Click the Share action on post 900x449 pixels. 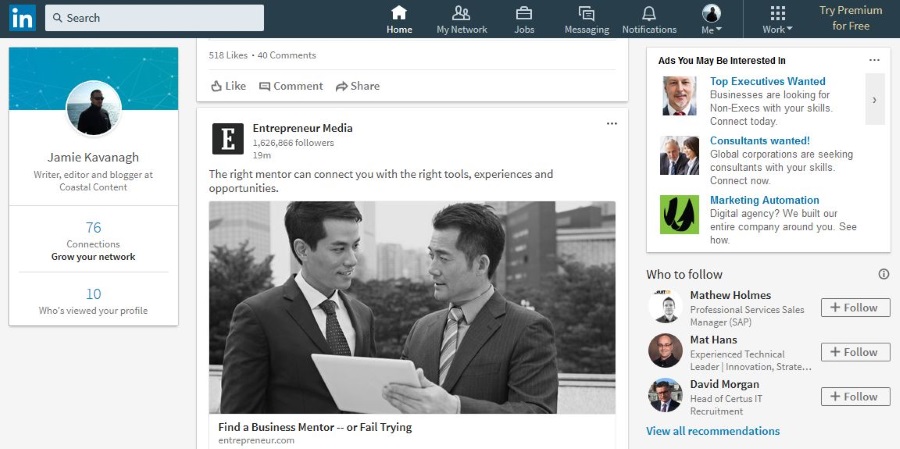coord(358,86)
